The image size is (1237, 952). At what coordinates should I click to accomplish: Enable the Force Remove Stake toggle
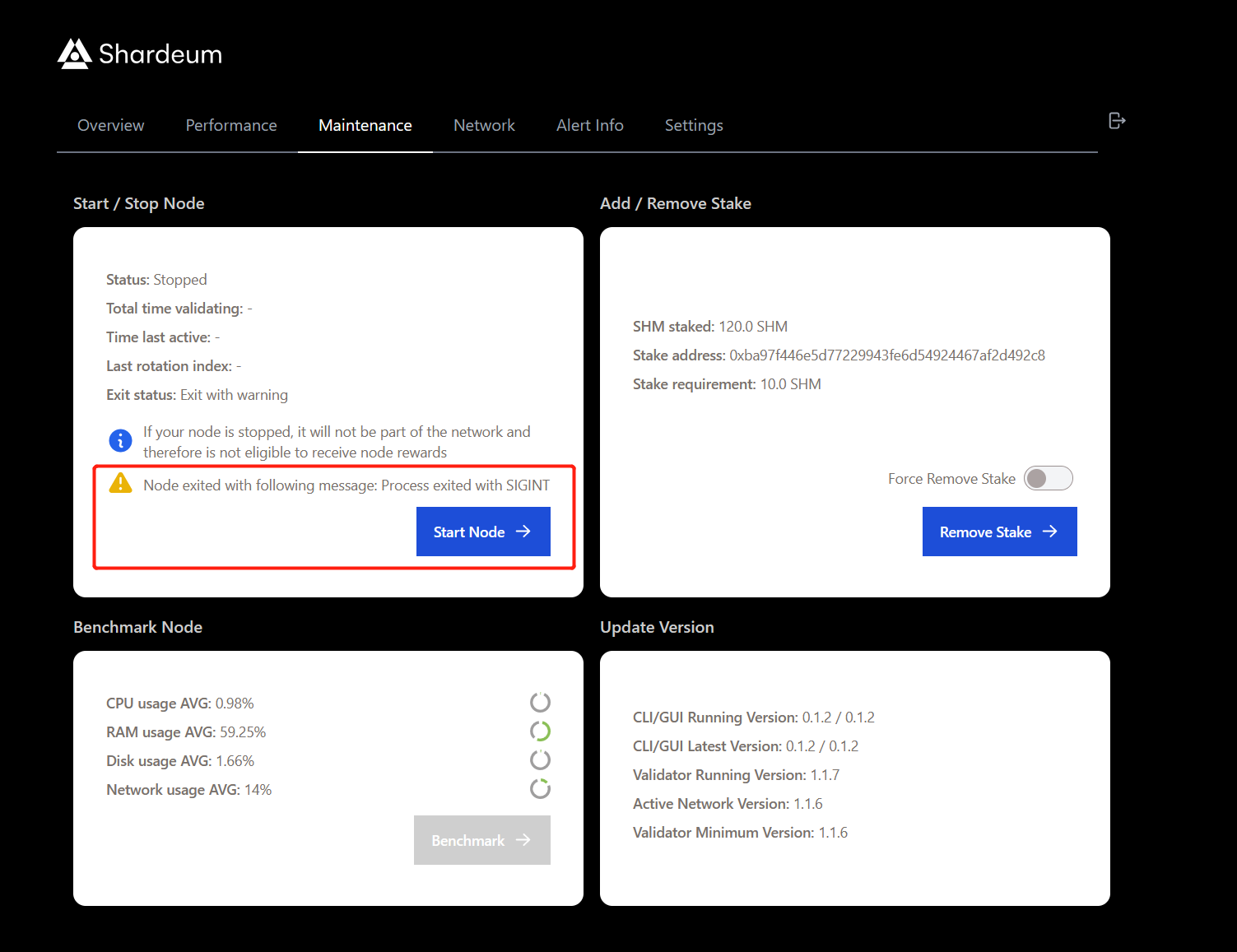coord(1048,478)
